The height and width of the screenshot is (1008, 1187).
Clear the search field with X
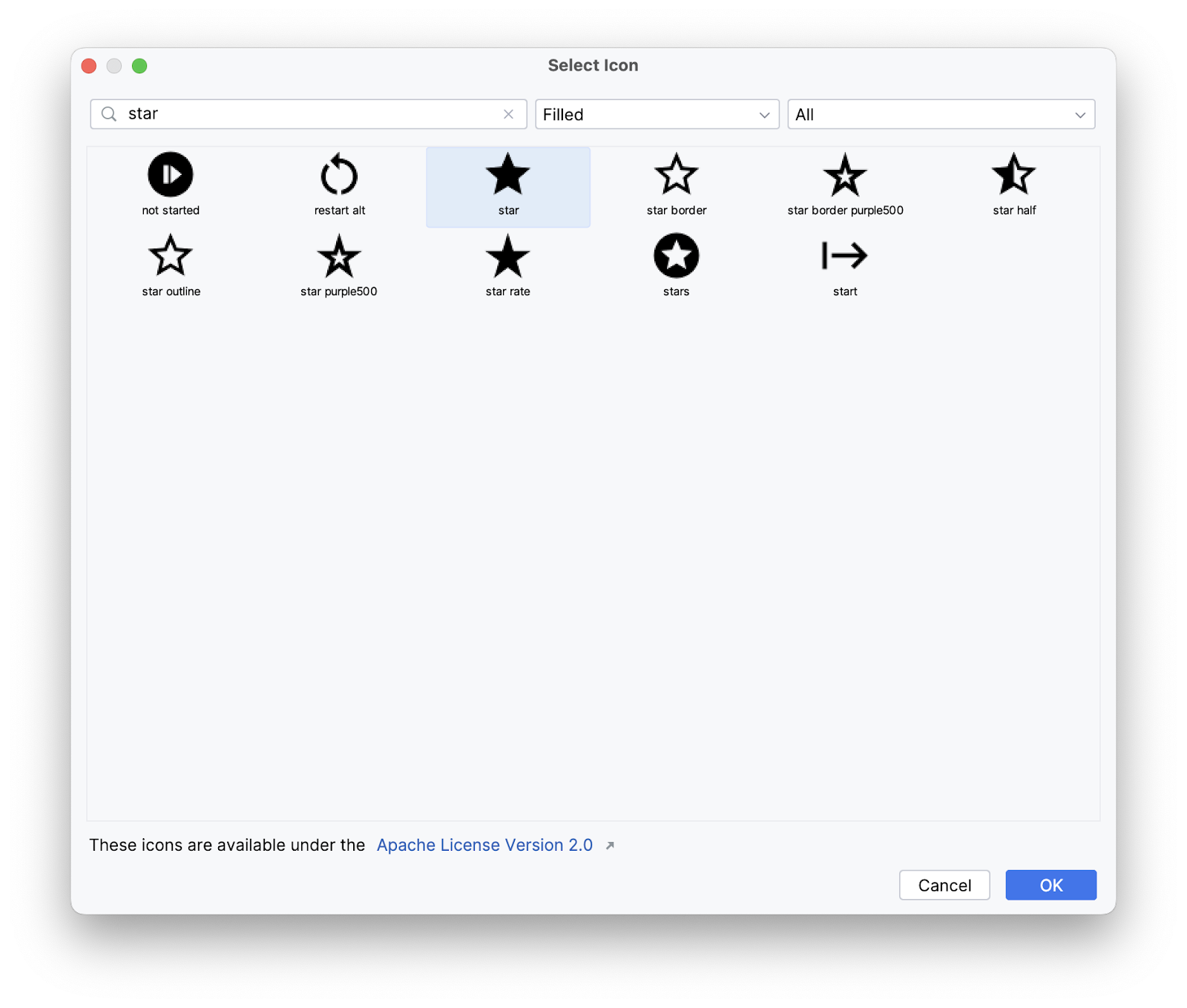tap(508, 114)
